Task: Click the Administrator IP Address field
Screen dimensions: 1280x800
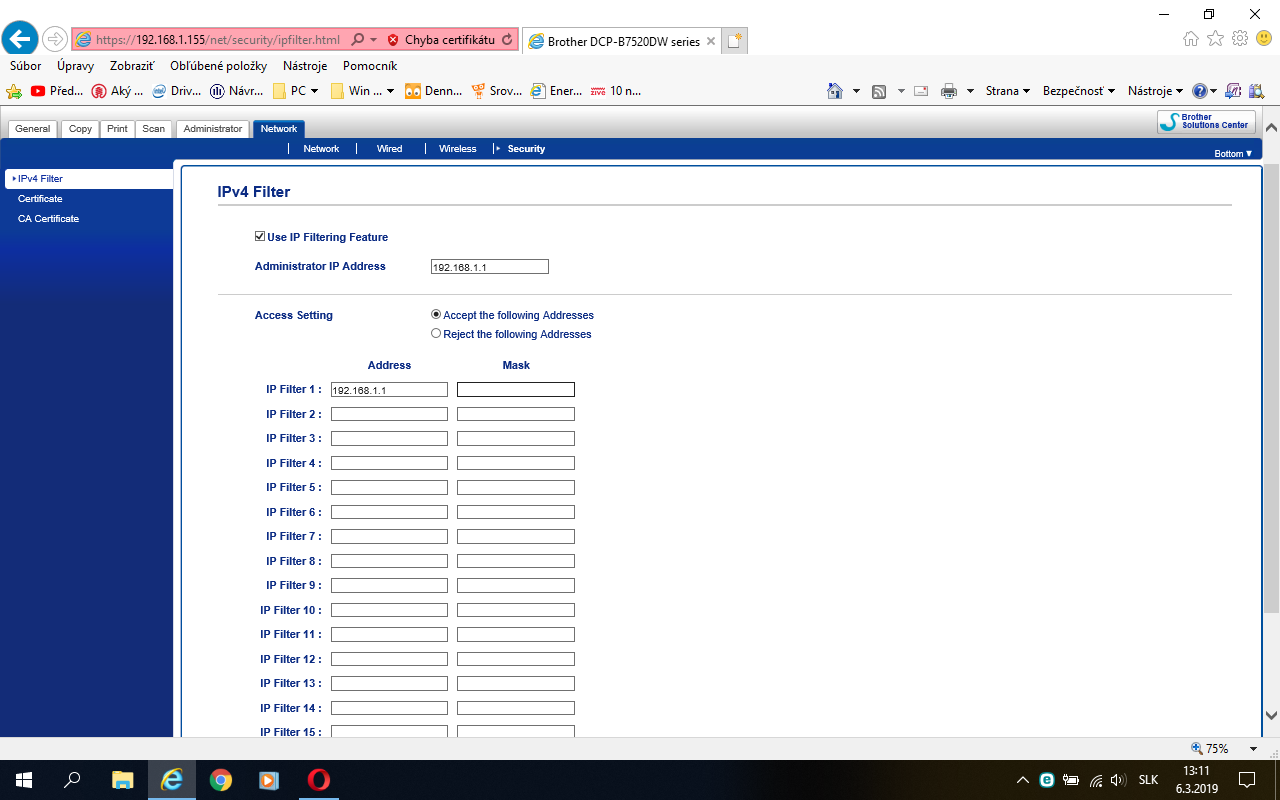Action: click(x=489, y=267)
